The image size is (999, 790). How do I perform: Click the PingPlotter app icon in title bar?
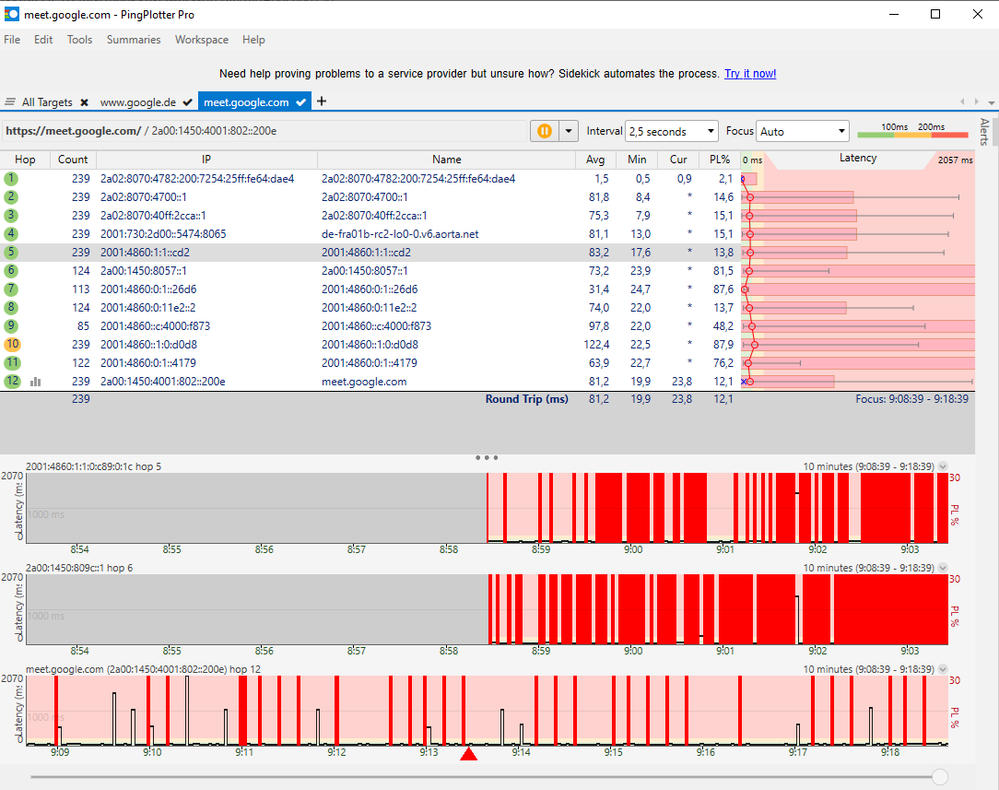tap(11, 14)
